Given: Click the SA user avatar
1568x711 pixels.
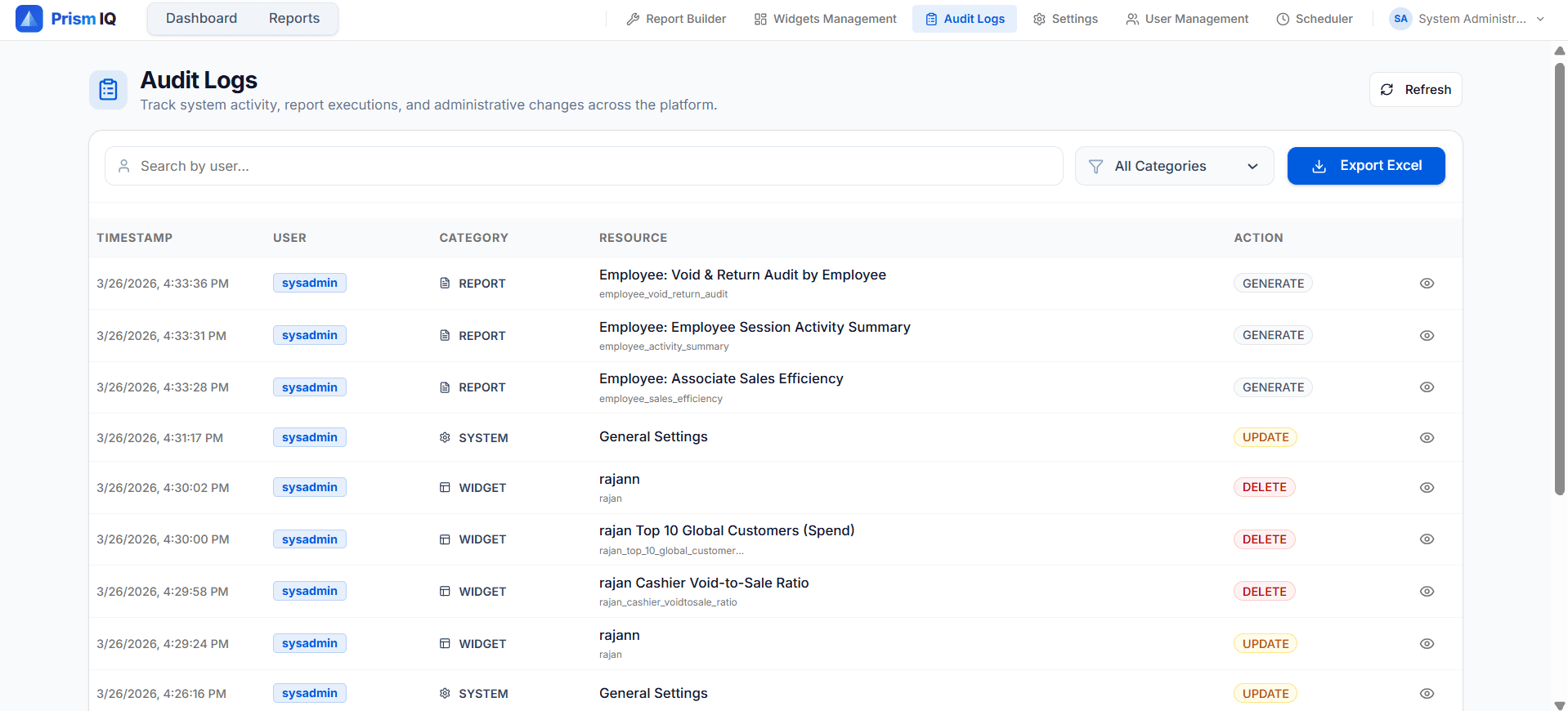Looking at the screenshot, I should (1400, 19).
